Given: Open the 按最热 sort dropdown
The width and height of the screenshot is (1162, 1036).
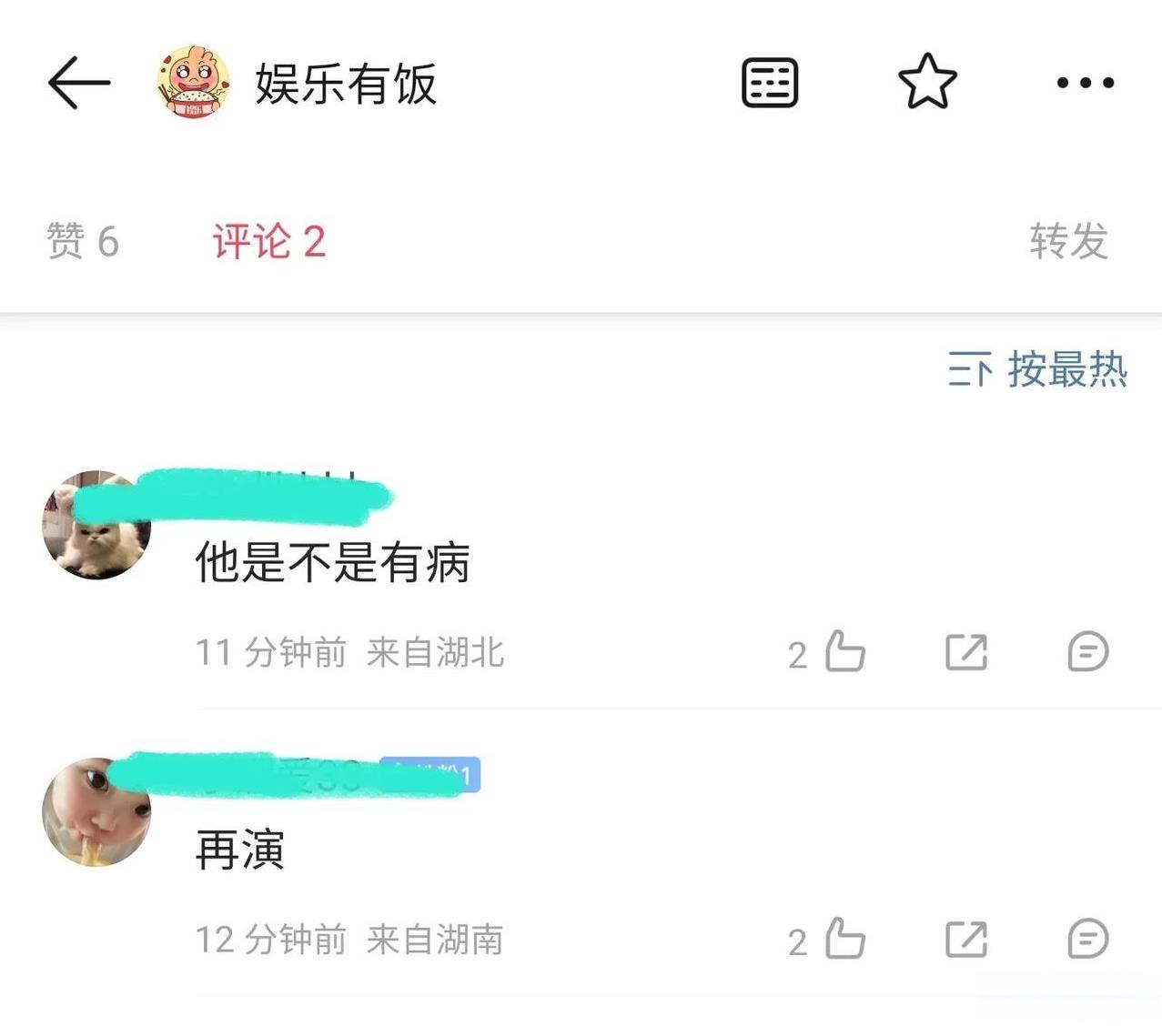Looking at the screenshot, I should [x=1037, y=369].
